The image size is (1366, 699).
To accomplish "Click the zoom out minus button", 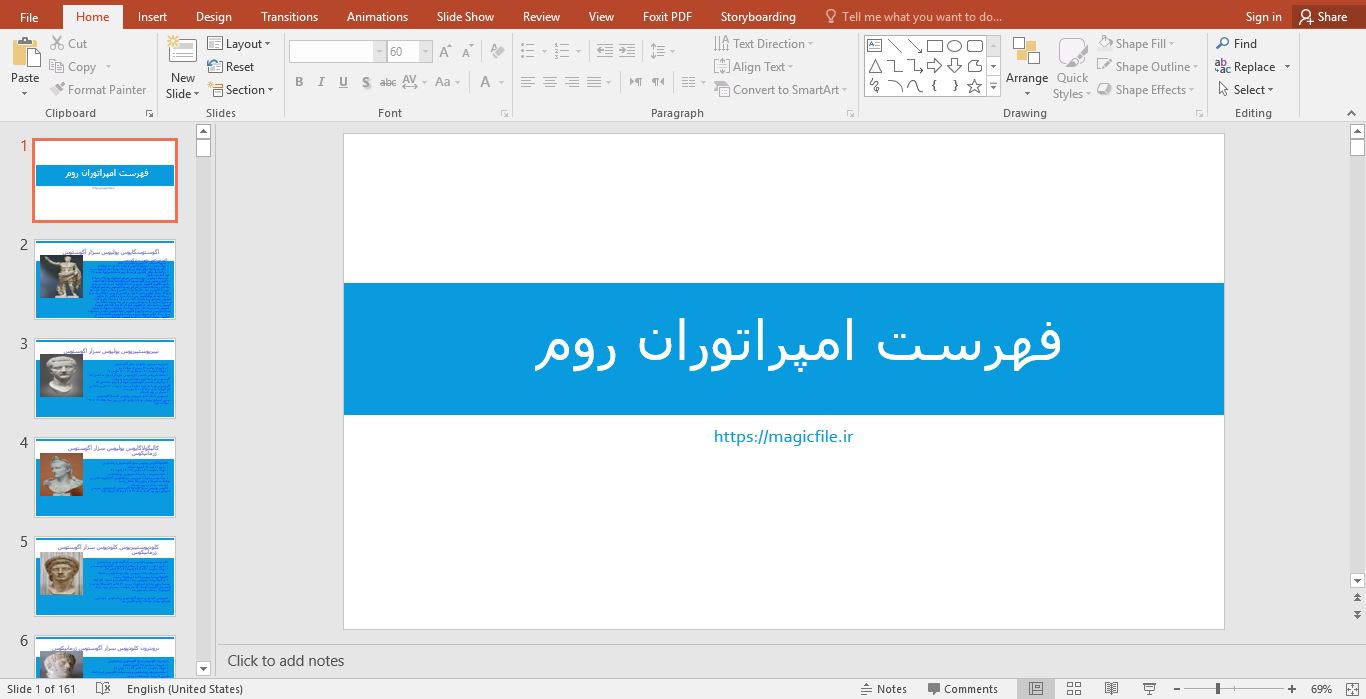I will point(1177,689).
